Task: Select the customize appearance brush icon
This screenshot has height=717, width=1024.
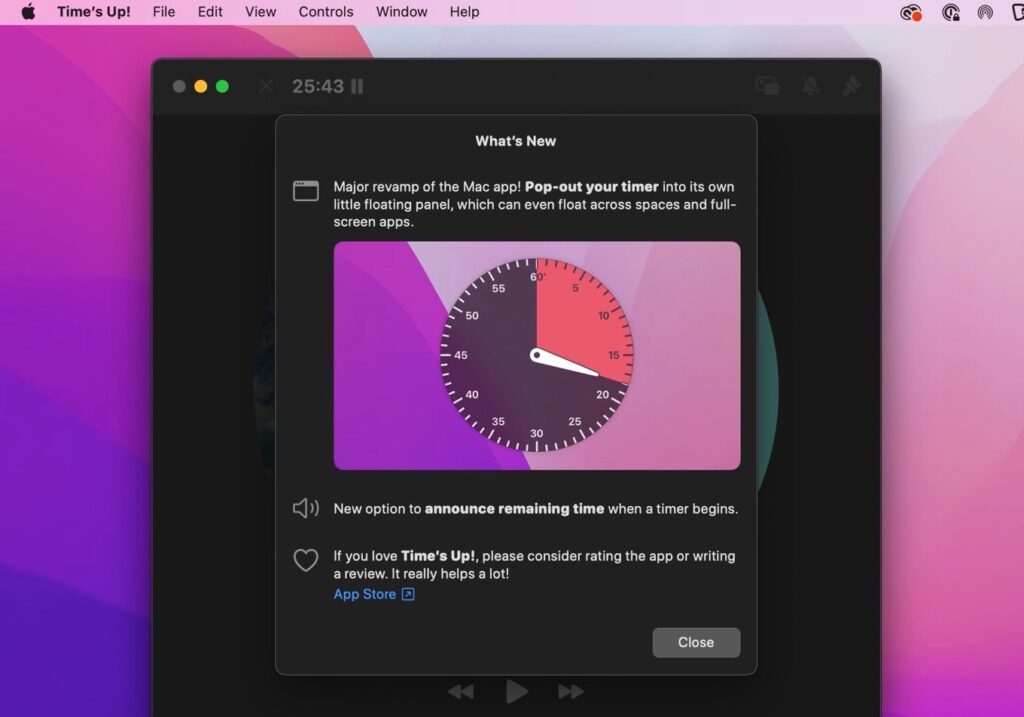Action: 851,86
